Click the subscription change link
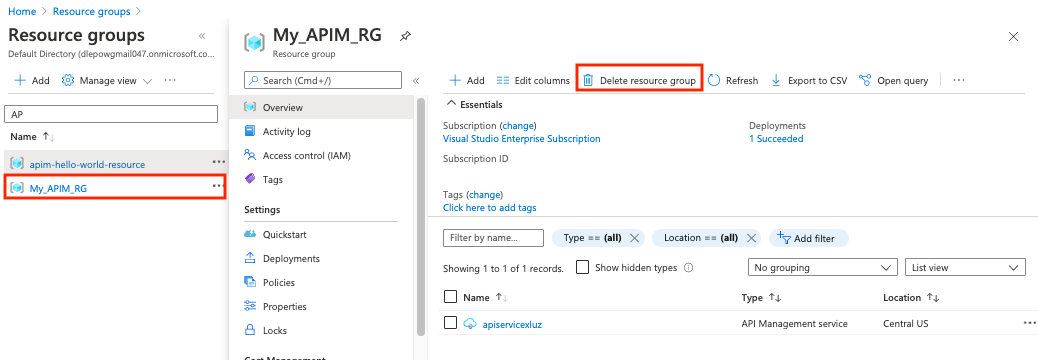This screenshot has width=1038, height=360. [x=518, y=126]
